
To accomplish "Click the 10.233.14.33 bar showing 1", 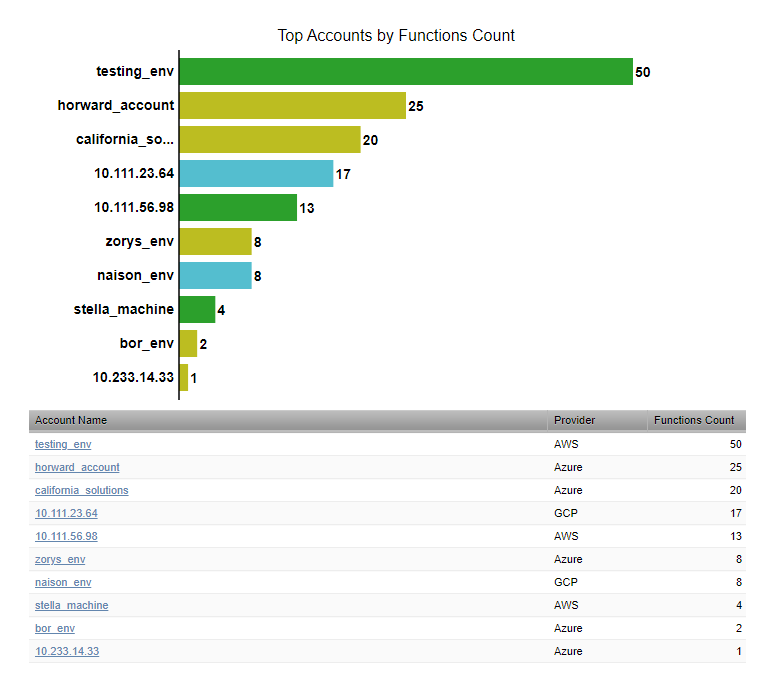I will tap(184, 378).
